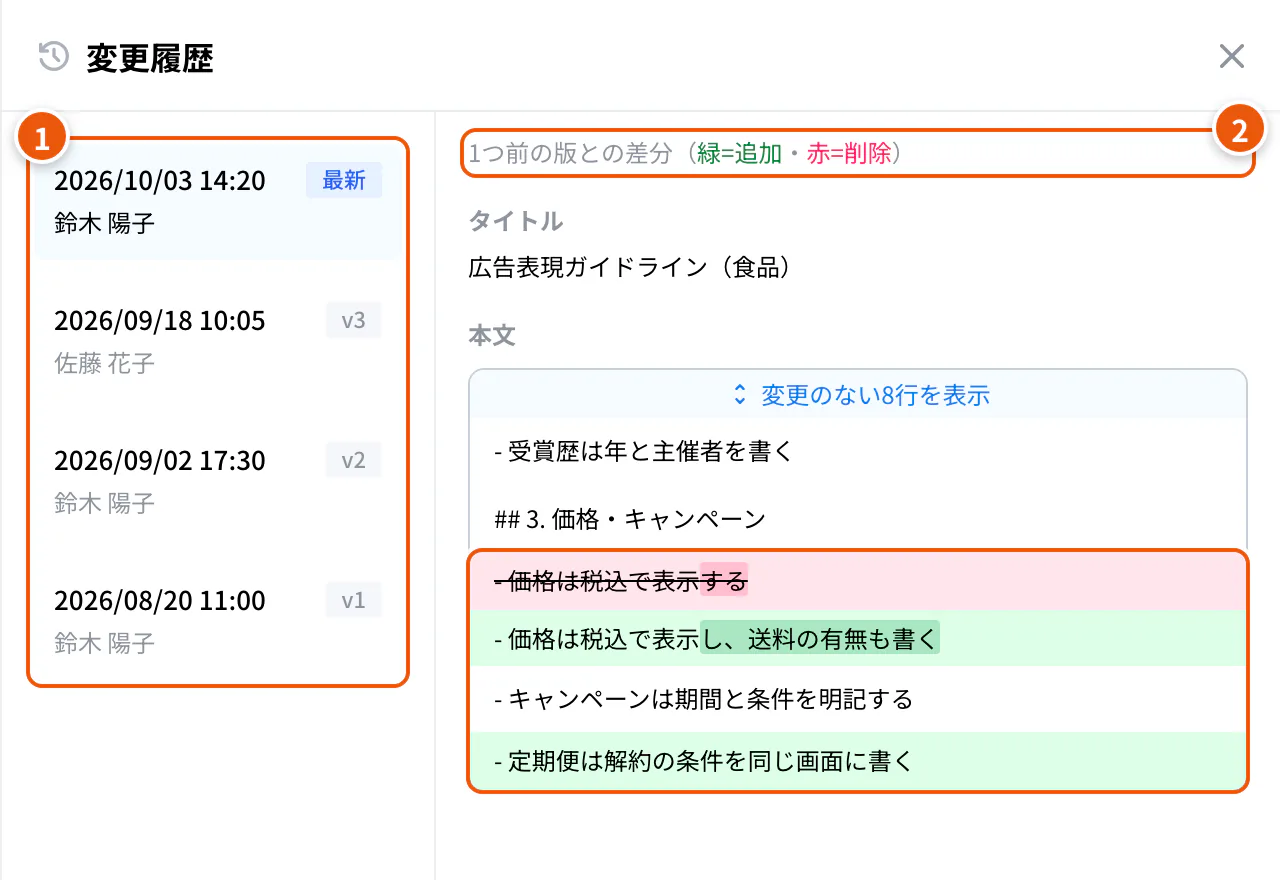Open version v1 from 2026/08/20 11:00
The height and width of the screenshot is (880, 1280).
[218, 620]
